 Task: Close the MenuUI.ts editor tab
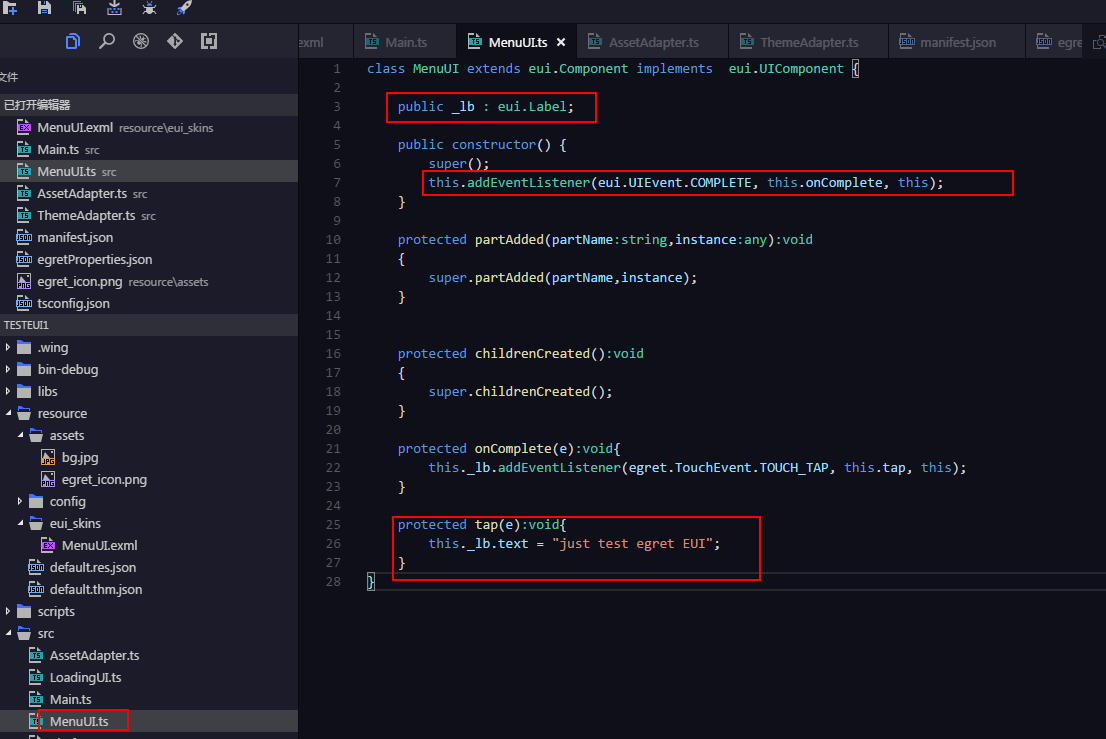560,41
